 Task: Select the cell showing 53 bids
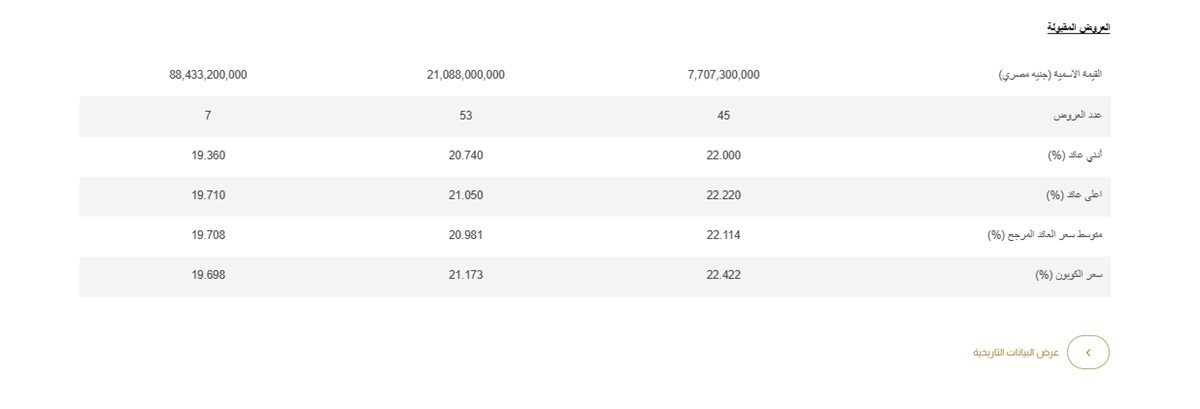pos(466,116)
